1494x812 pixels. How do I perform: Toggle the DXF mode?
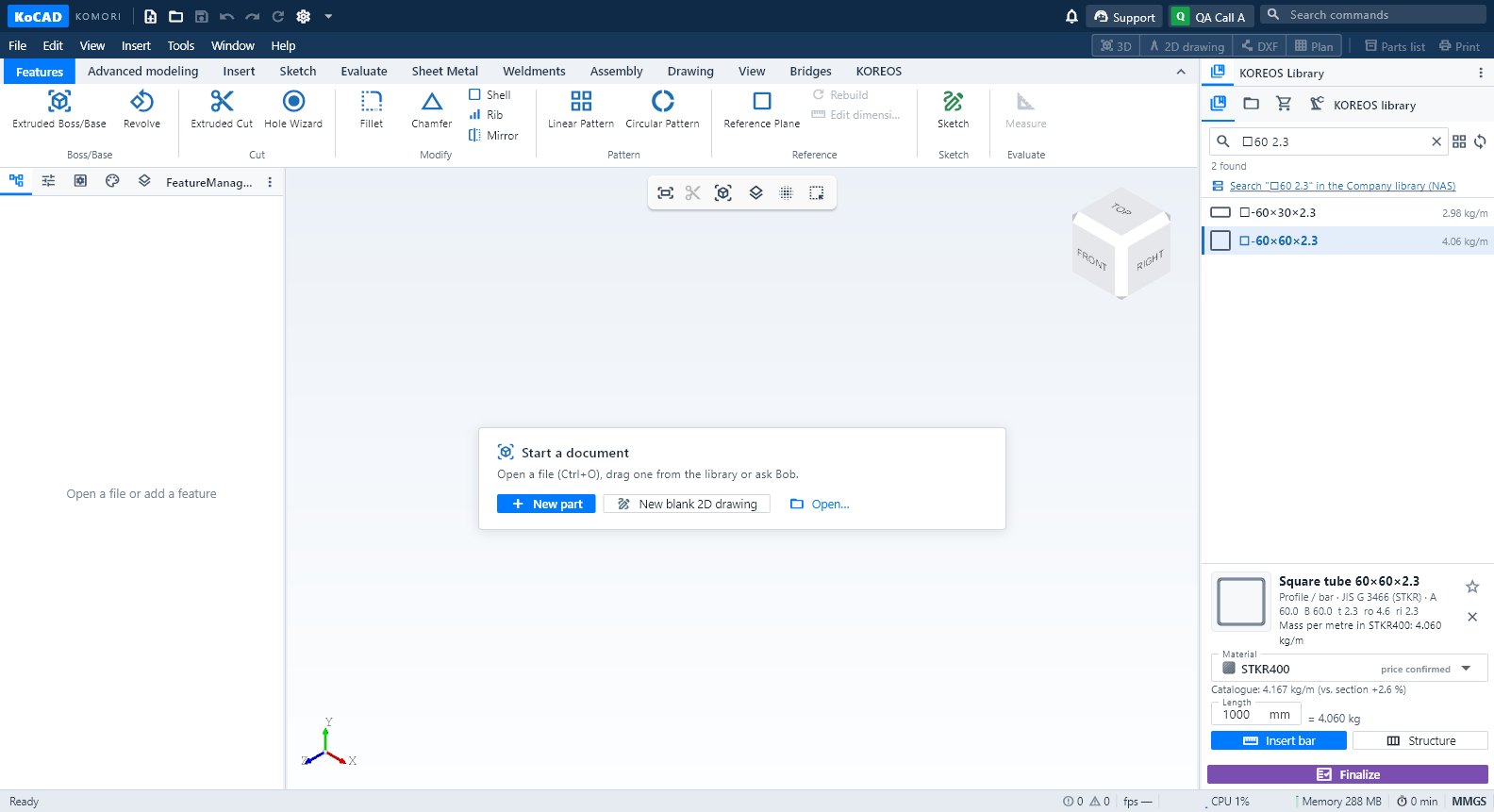[x=1259, y=45]
